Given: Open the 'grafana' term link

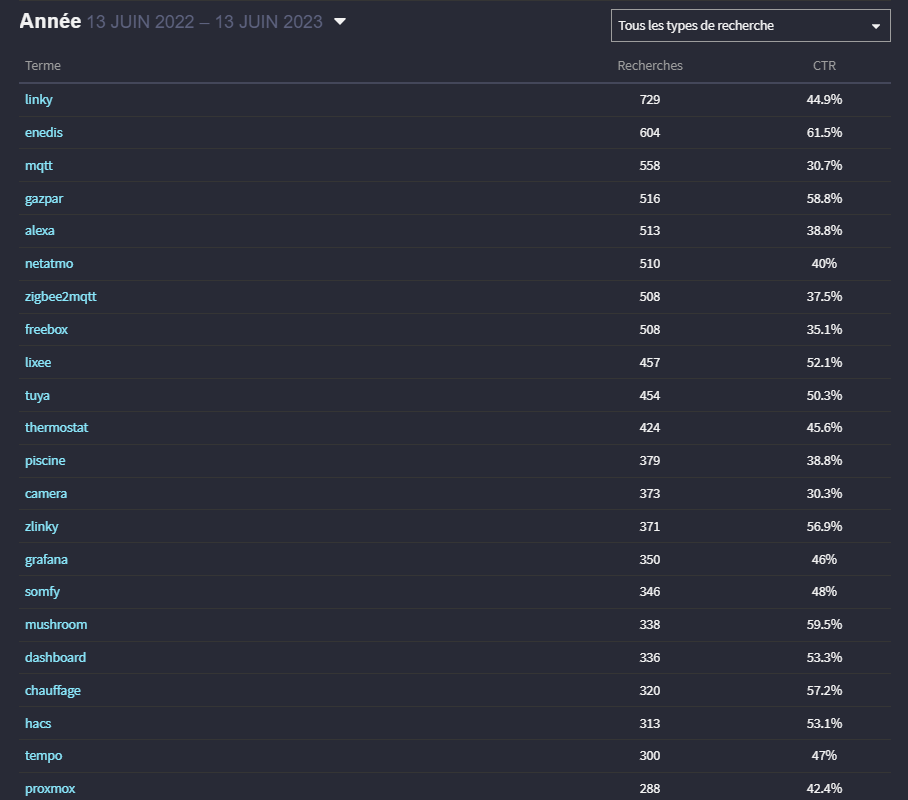Looking at the screenshot, I should click(46, 560).
